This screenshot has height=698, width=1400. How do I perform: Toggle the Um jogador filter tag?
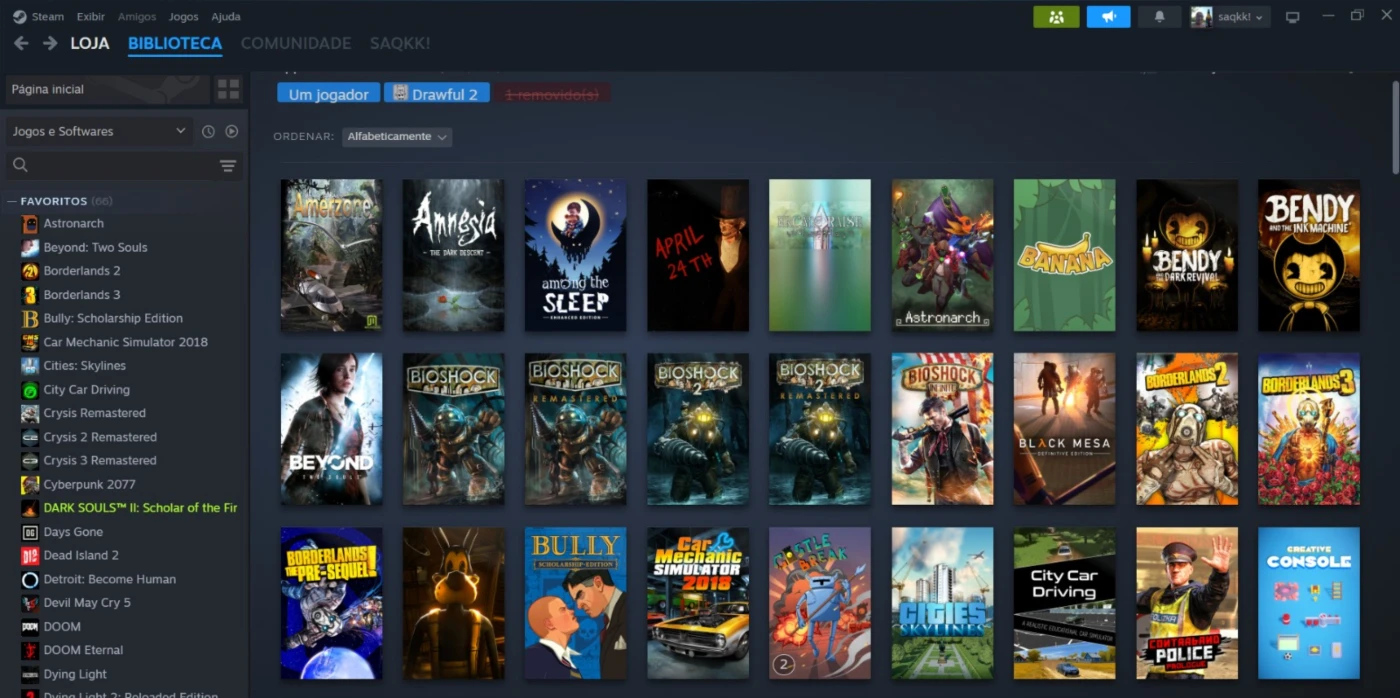329,94
